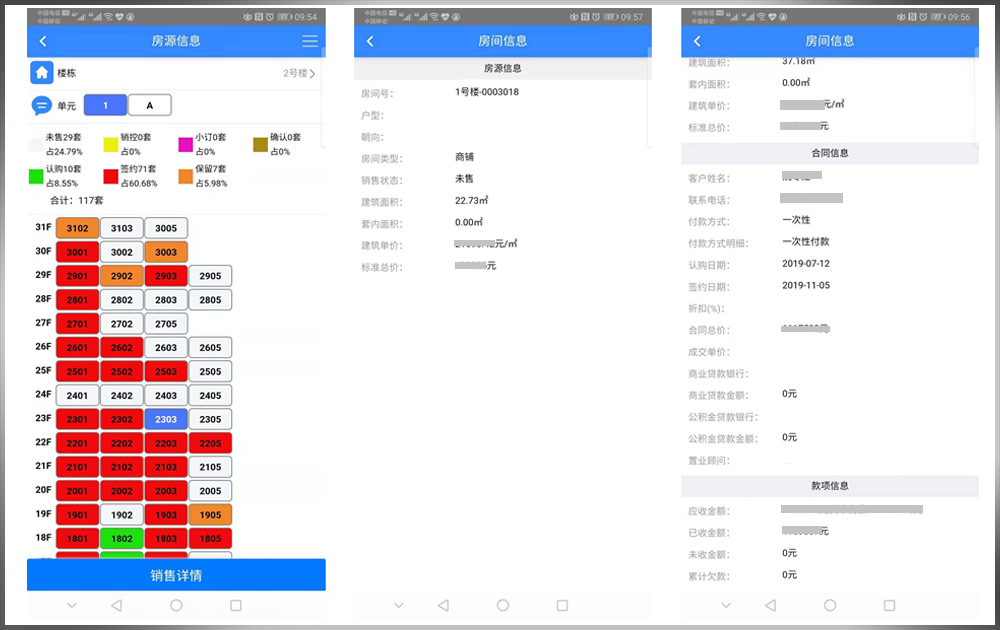Expand the 2号楼 building chevron
Image resolution: width=1000 pixels, height=630 pixels.
[x=312, y=74]
